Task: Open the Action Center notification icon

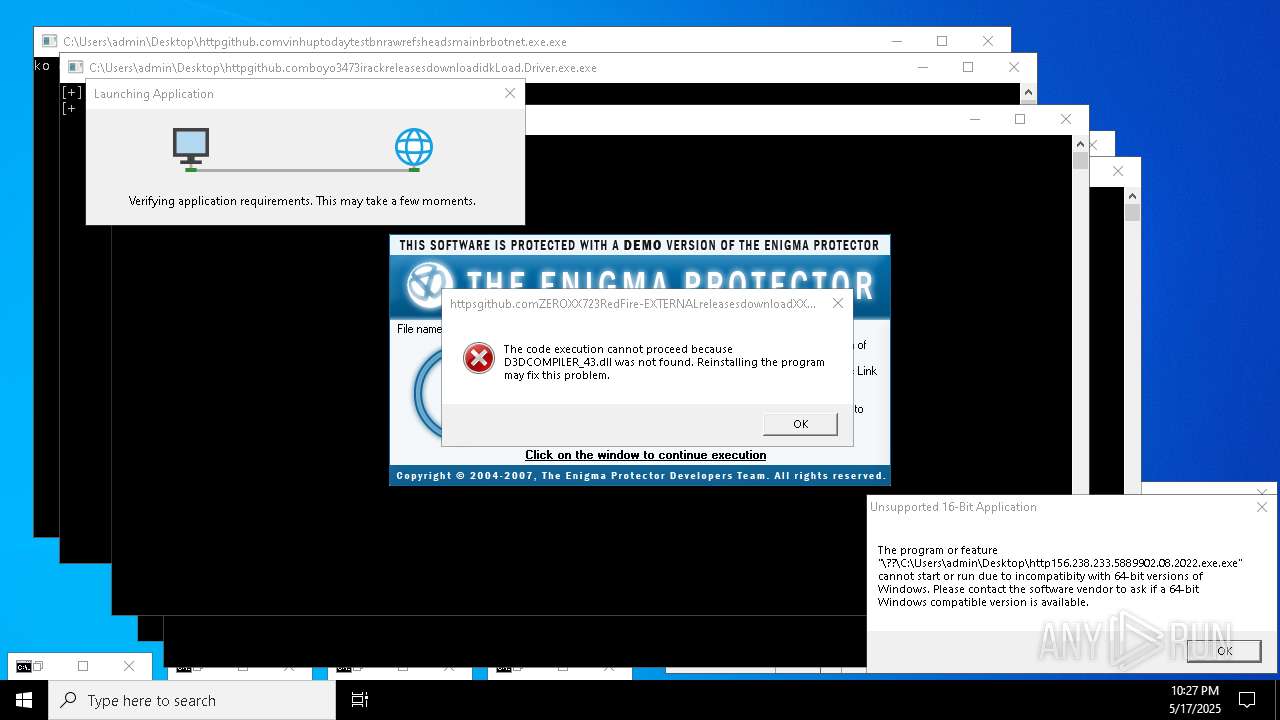Action: (1247, 700)
